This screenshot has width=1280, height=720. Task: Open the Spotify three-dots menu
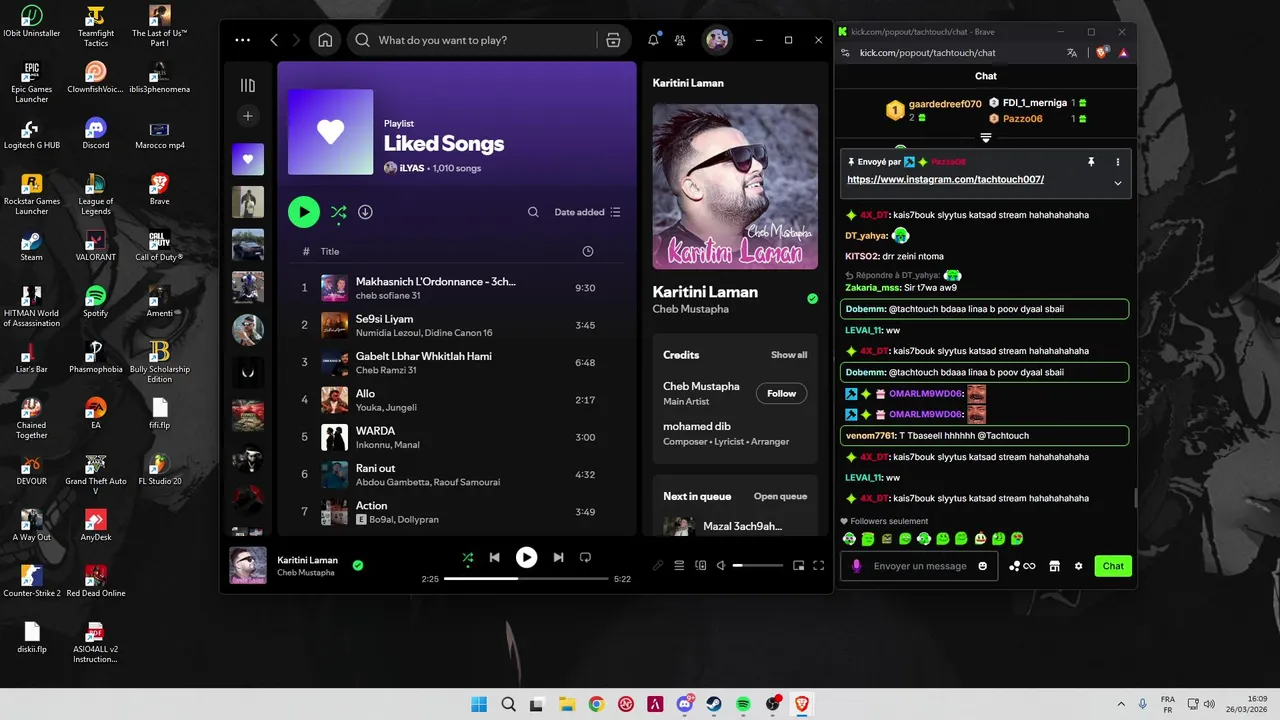point(242,40)
